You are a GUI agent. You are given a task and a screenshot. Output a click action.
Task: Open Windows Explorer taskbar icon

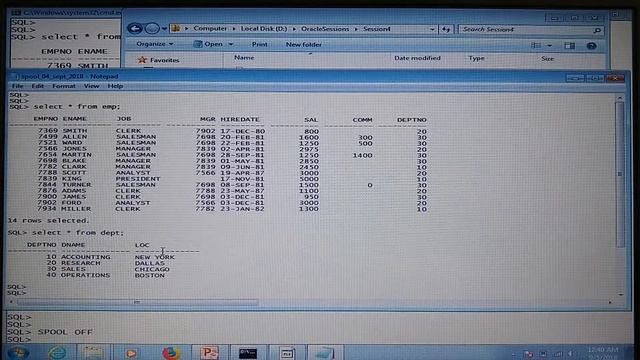coord(93,353)
